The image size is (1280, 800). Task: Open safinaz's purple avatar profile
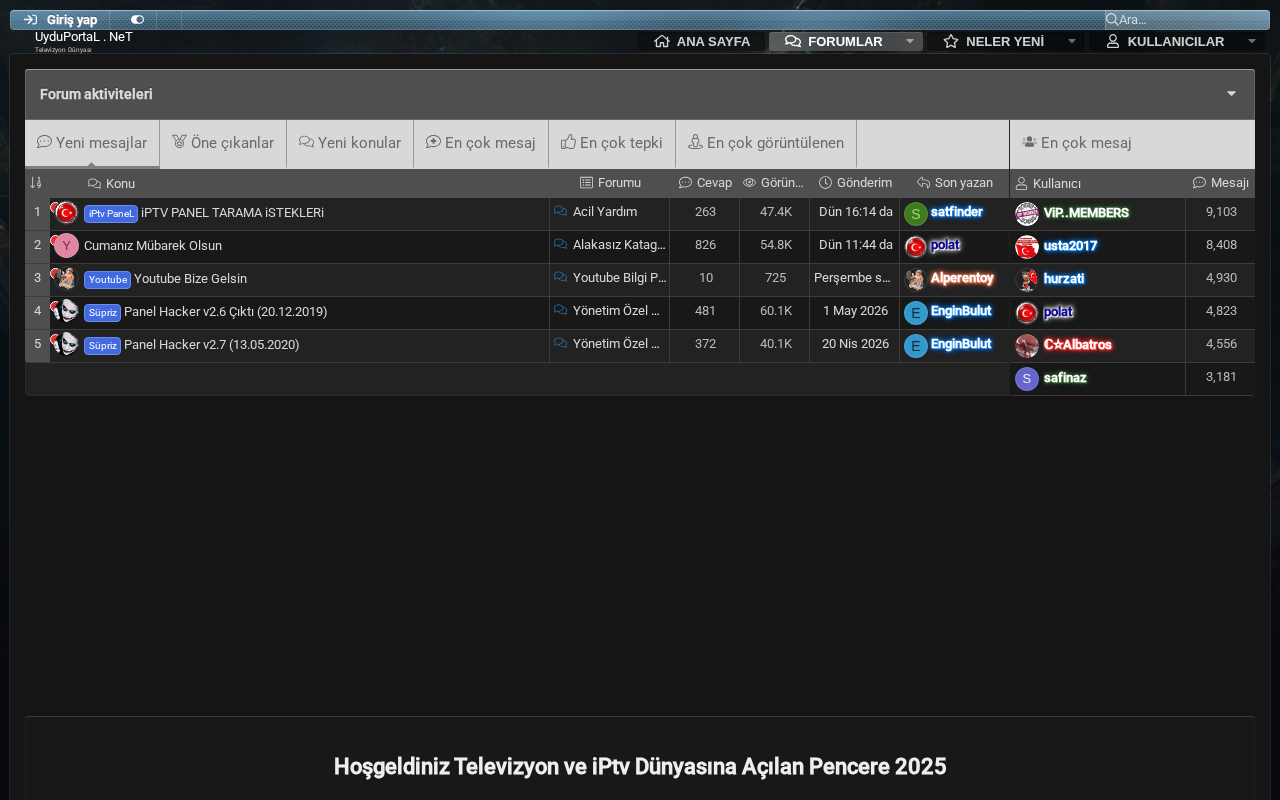1027,379
